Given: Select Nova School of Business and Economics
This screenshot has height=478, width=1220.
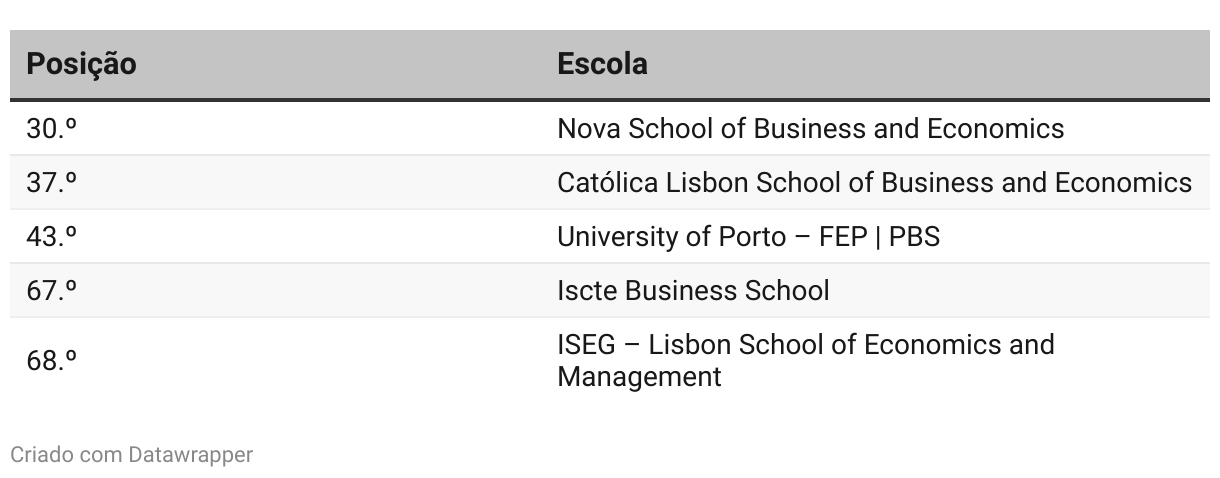Looking at the screenshot, I should (810, 129).
